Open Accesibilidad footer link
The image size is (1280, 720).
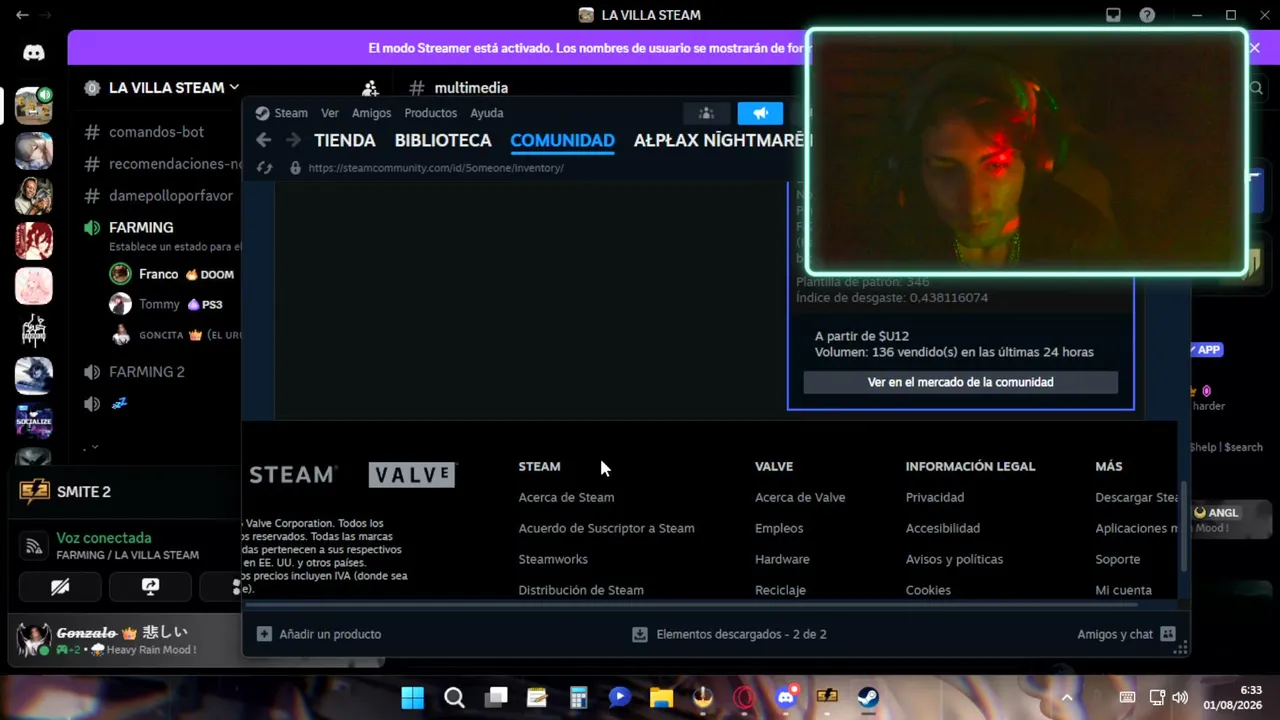tap(943, 528)
